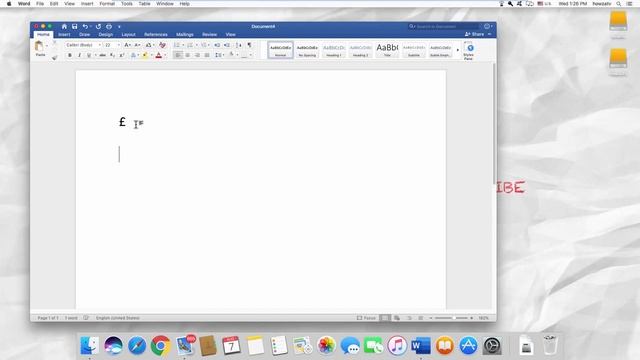Apply the Subtitle style
The image size is (640, 360).
(x=413, y=50)
